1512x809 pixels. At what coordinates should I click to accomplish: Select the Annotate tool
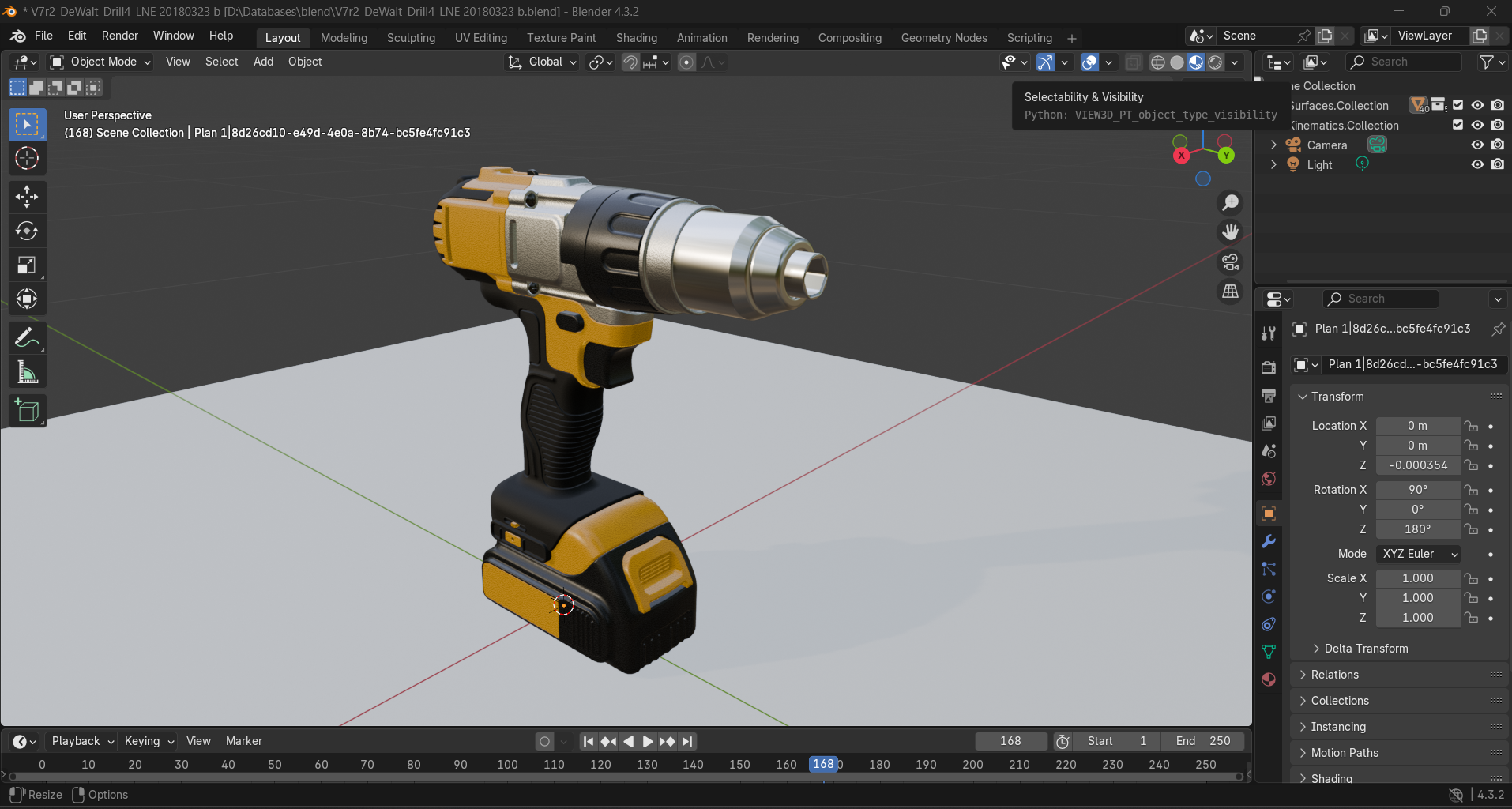(x=27, y=337)
